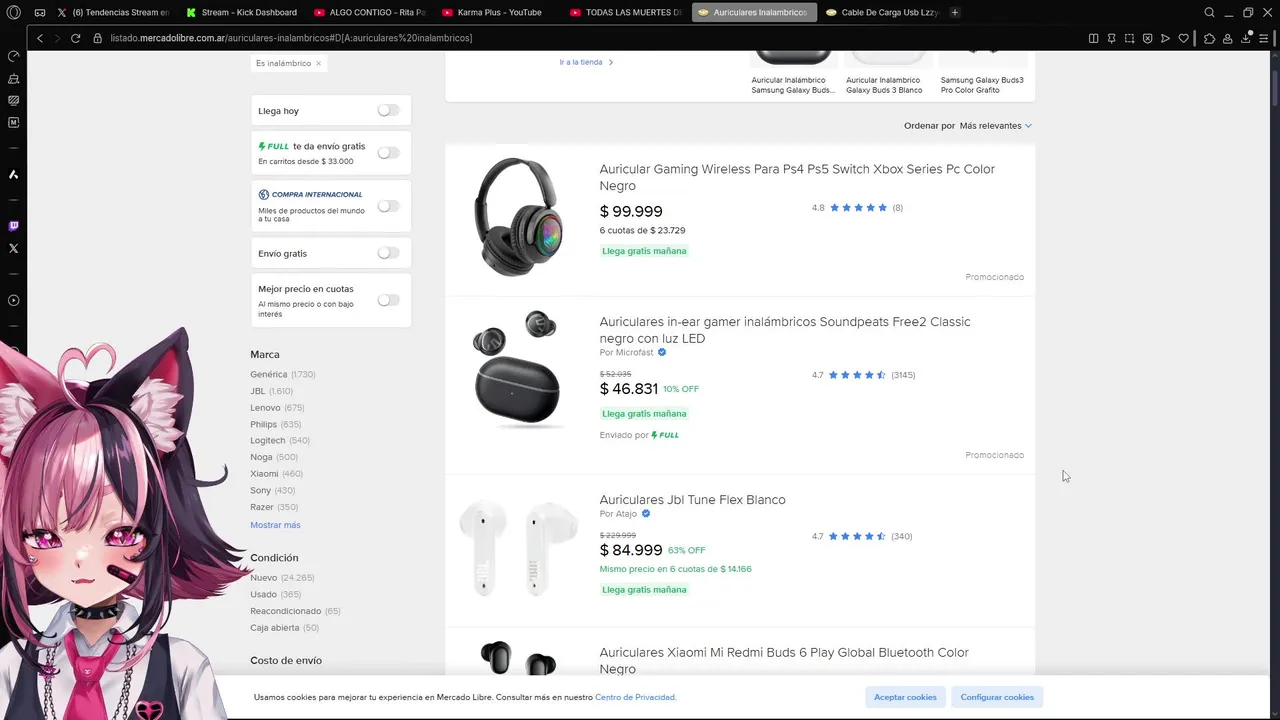Filter by brand 'Logitech'
The height and width of the screenshot is (720, 1280).
(x=267, y=441)
